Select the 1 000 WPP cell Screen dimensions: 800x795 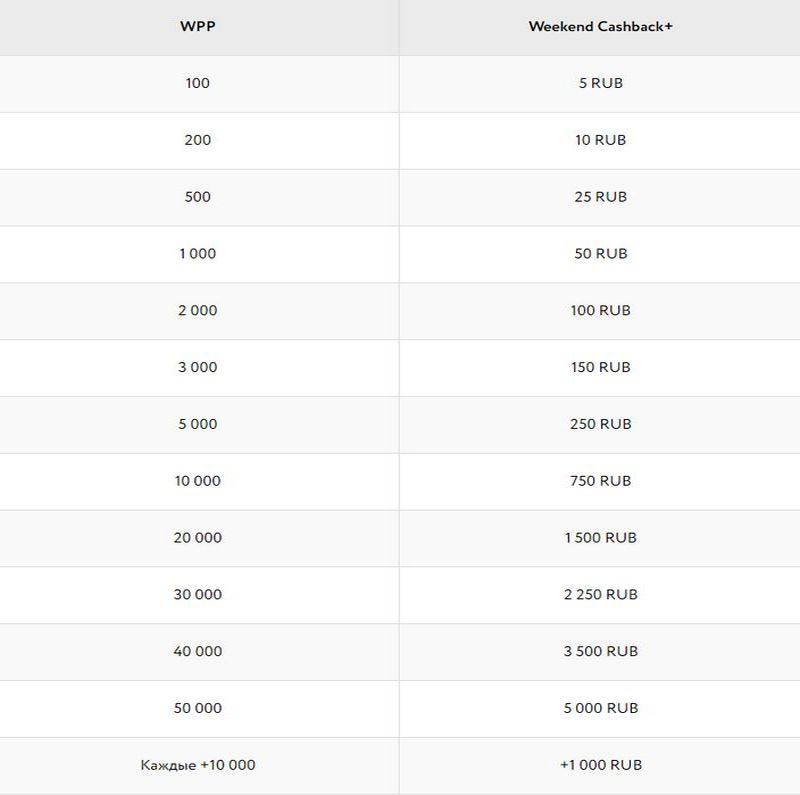197,254
